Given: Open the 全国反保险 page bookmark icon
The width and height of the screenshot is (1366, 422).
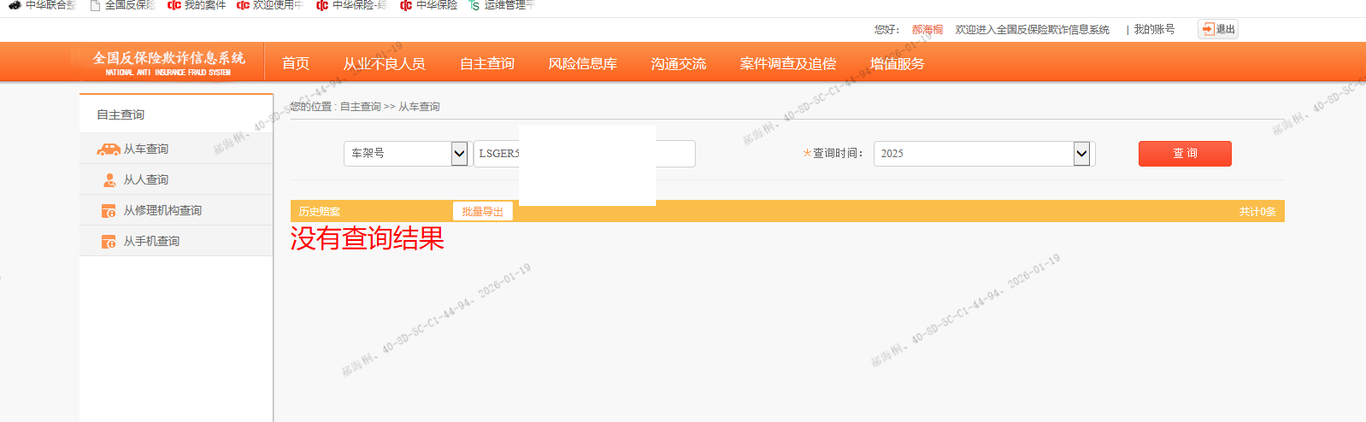Looking at the screenshot, I should coord(95,5).
